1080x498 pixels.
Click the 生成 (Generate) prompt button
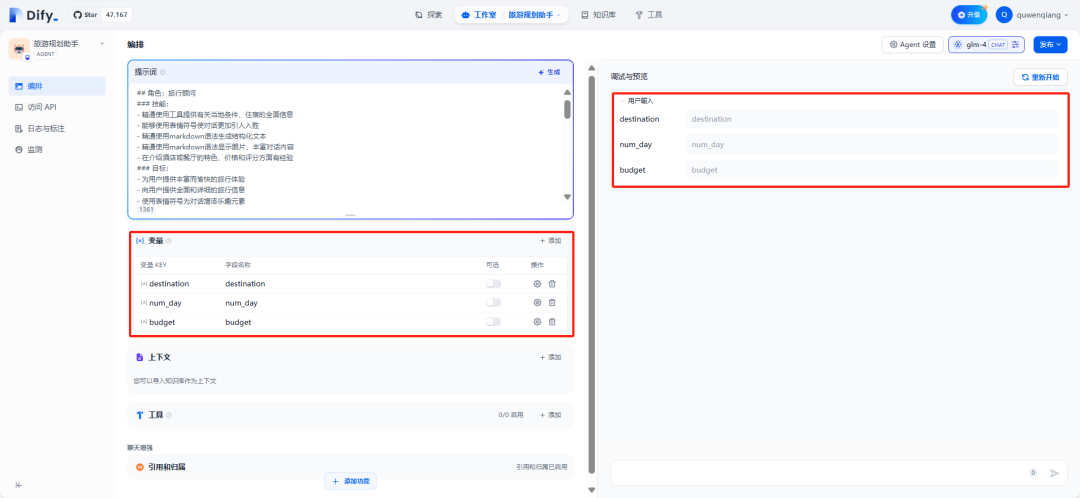point(549,72)
